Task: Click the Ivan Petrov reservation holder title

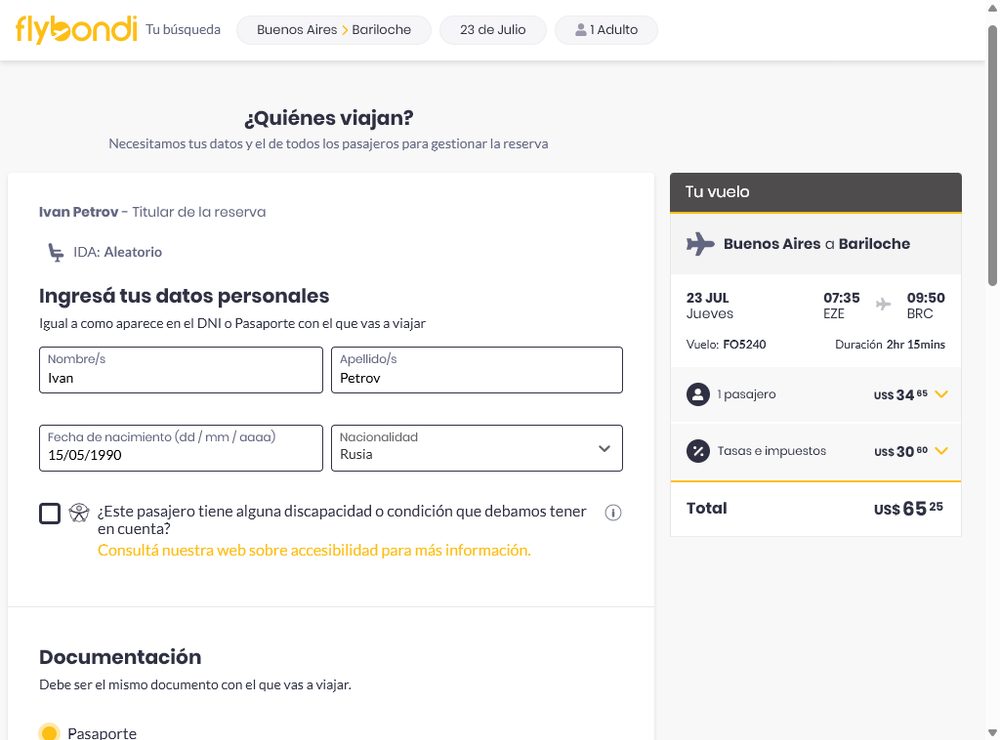Action: tap(152, 212)
